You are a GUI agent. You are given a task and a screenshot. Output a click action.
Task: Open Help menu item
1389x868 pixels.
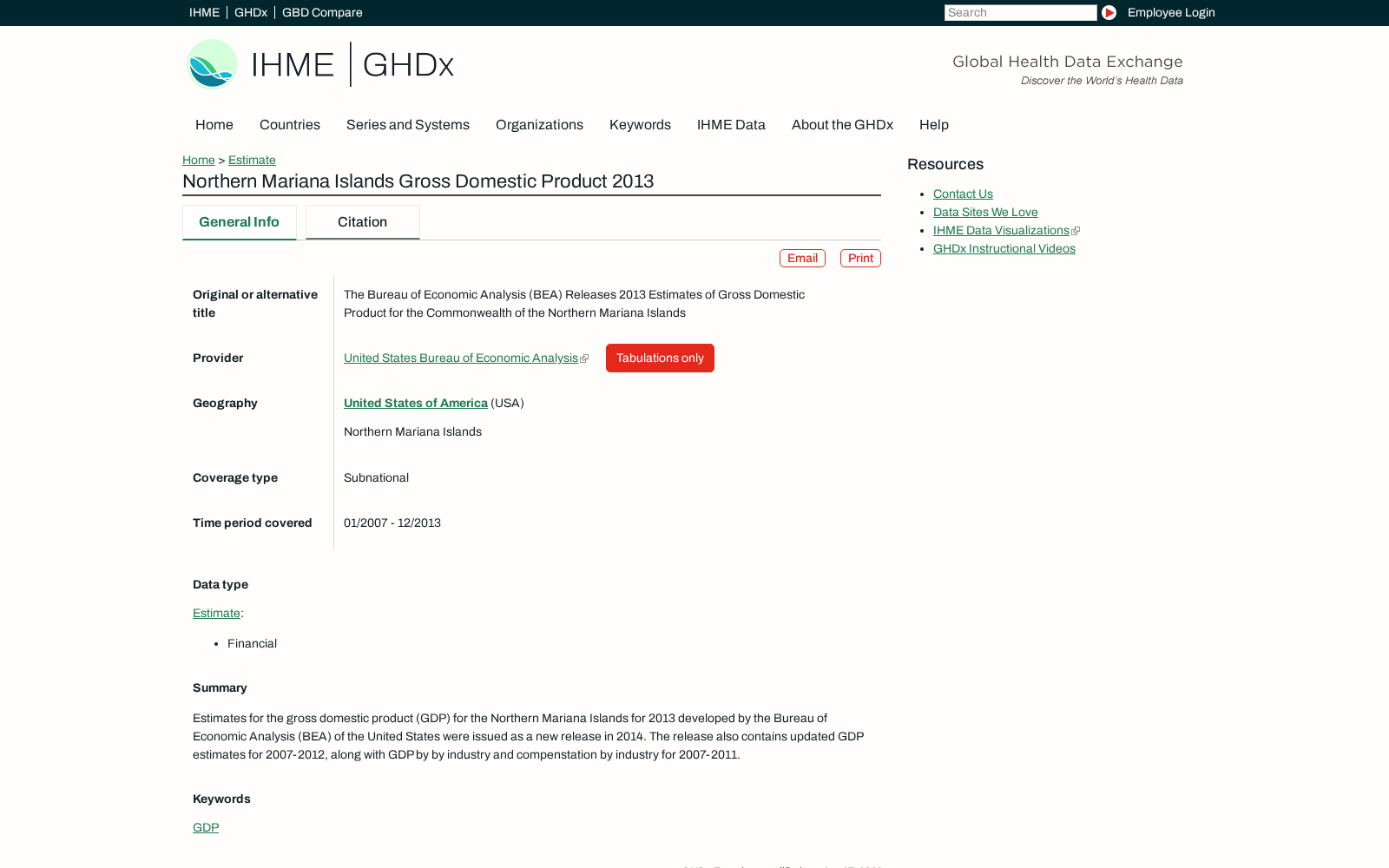(934, 125)
